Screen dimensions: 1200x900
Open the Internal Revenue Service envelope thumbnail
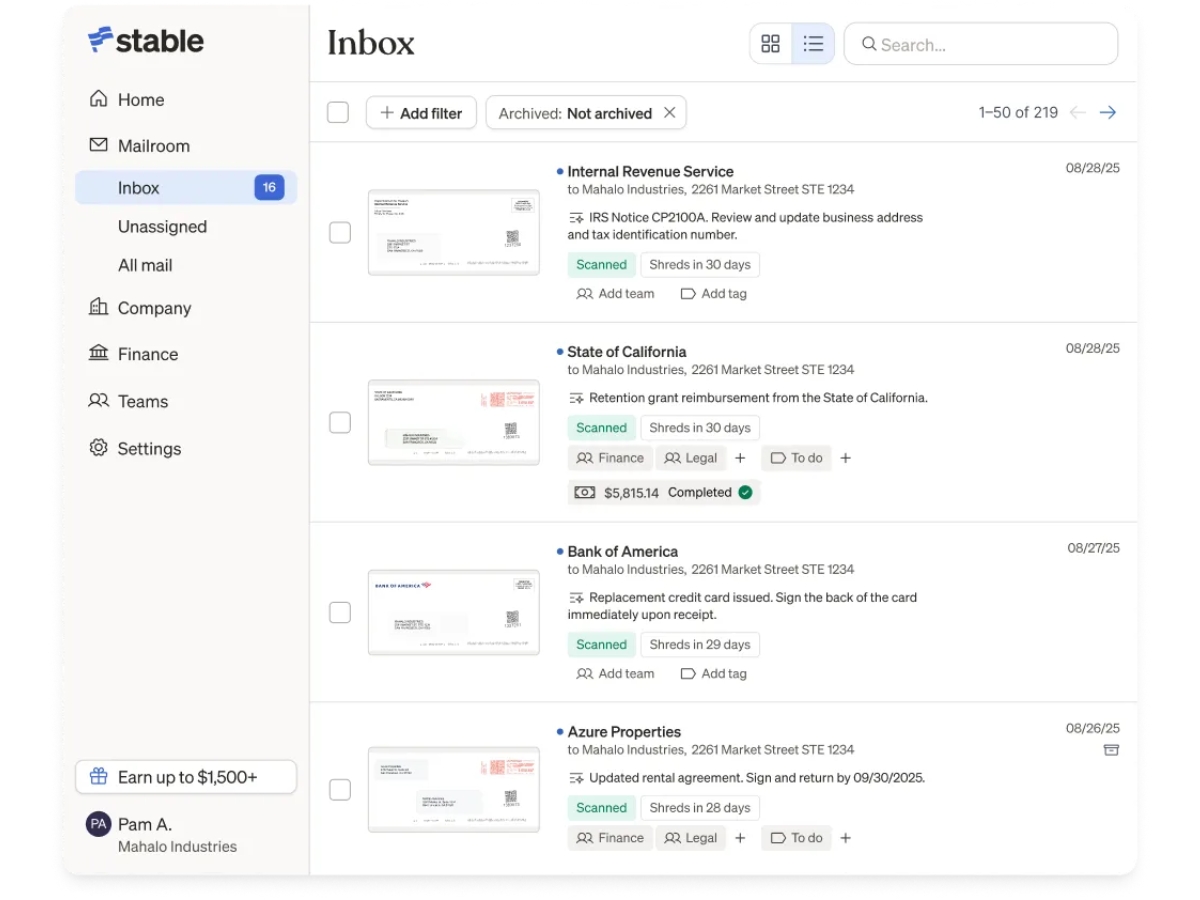pos(454,232)
